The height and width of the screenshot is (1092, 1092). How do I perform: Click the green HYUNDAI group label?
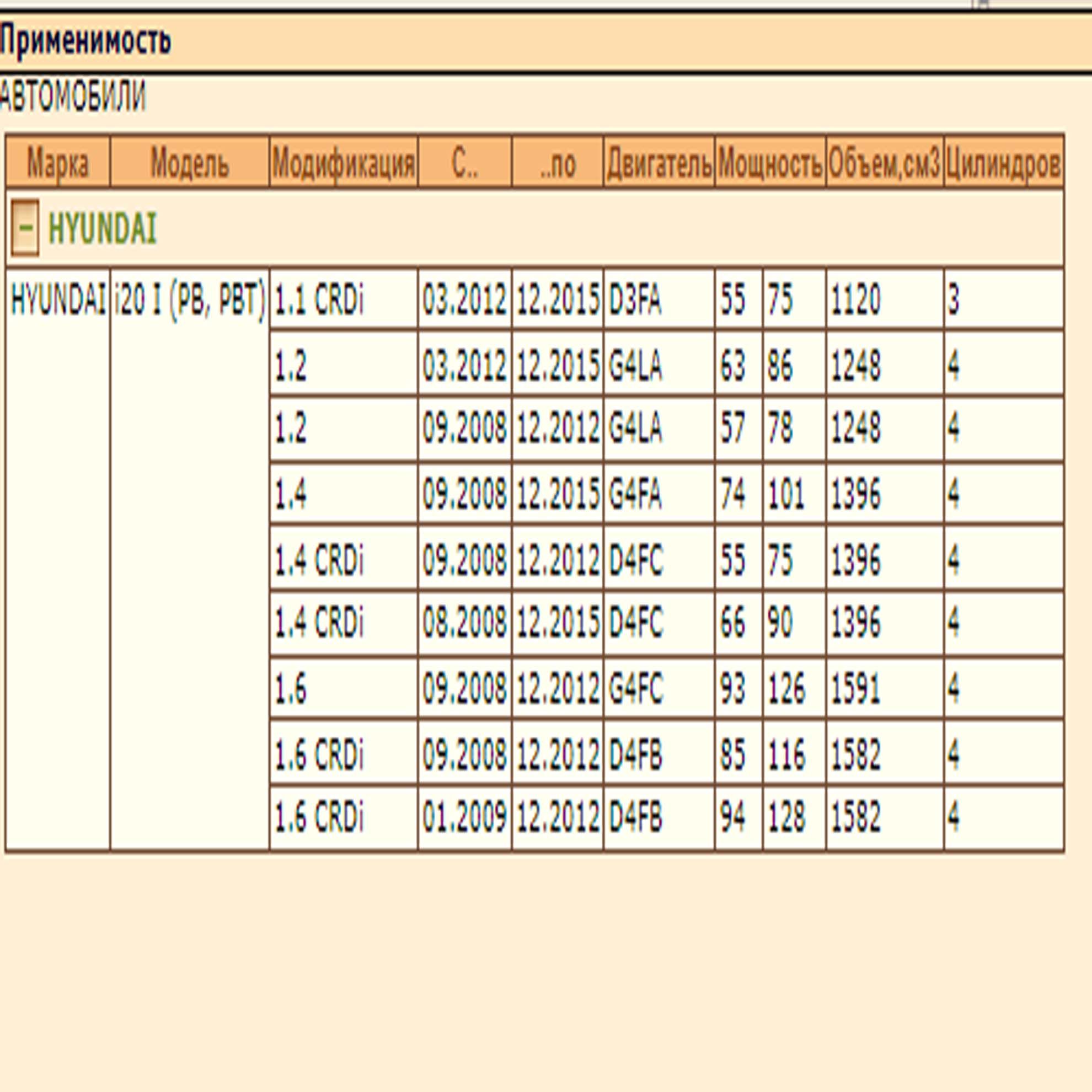102,228
